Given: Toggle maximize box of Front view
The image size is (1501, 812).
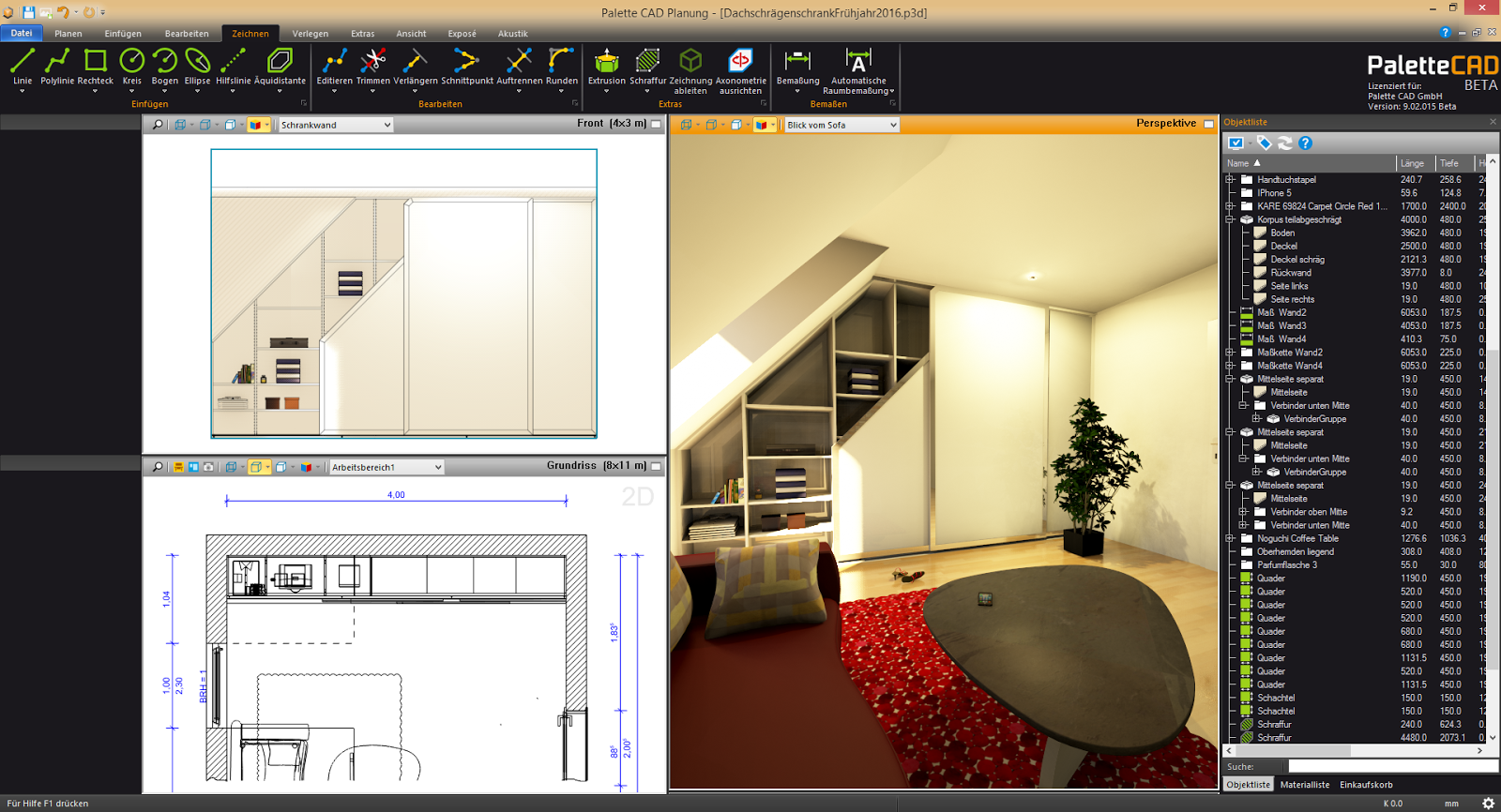Looking at the screenshot, I should click(x=657, y=124).
